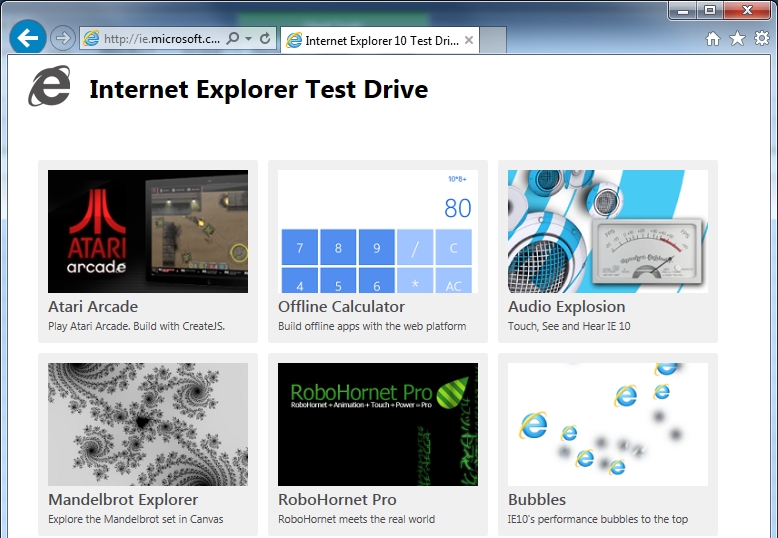This screenshot has height=538, width=778.
Task: Click the browser Back arrow button
Action: 28,38
